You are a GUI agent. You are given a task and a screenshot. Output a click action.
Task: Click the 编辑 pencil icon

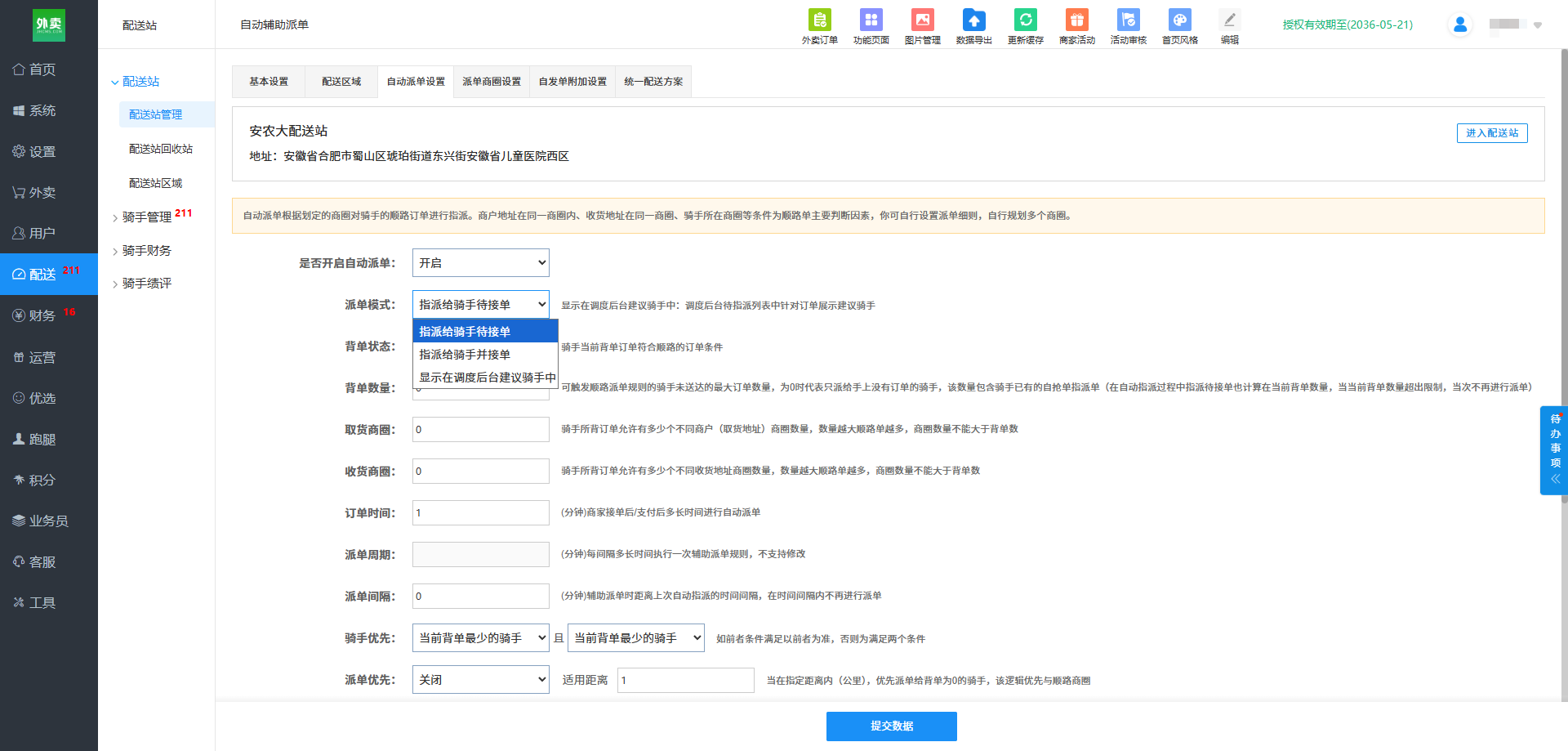[1229, 26]
